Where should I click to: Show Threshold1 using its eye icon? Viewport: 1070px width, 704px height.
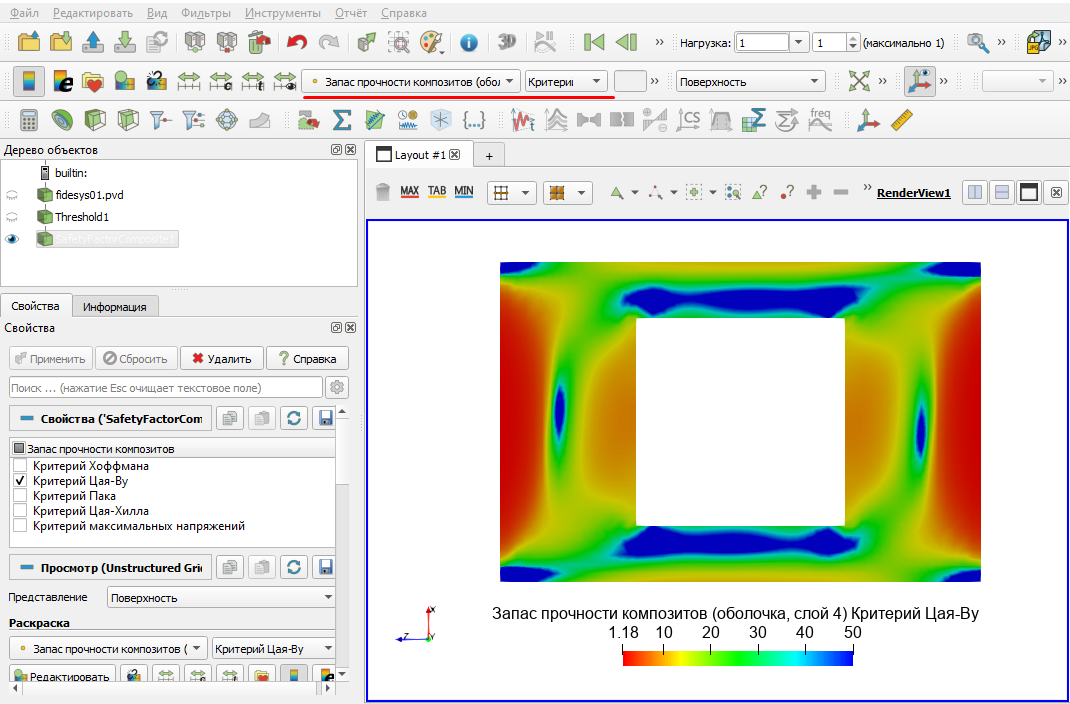point(12,217)
